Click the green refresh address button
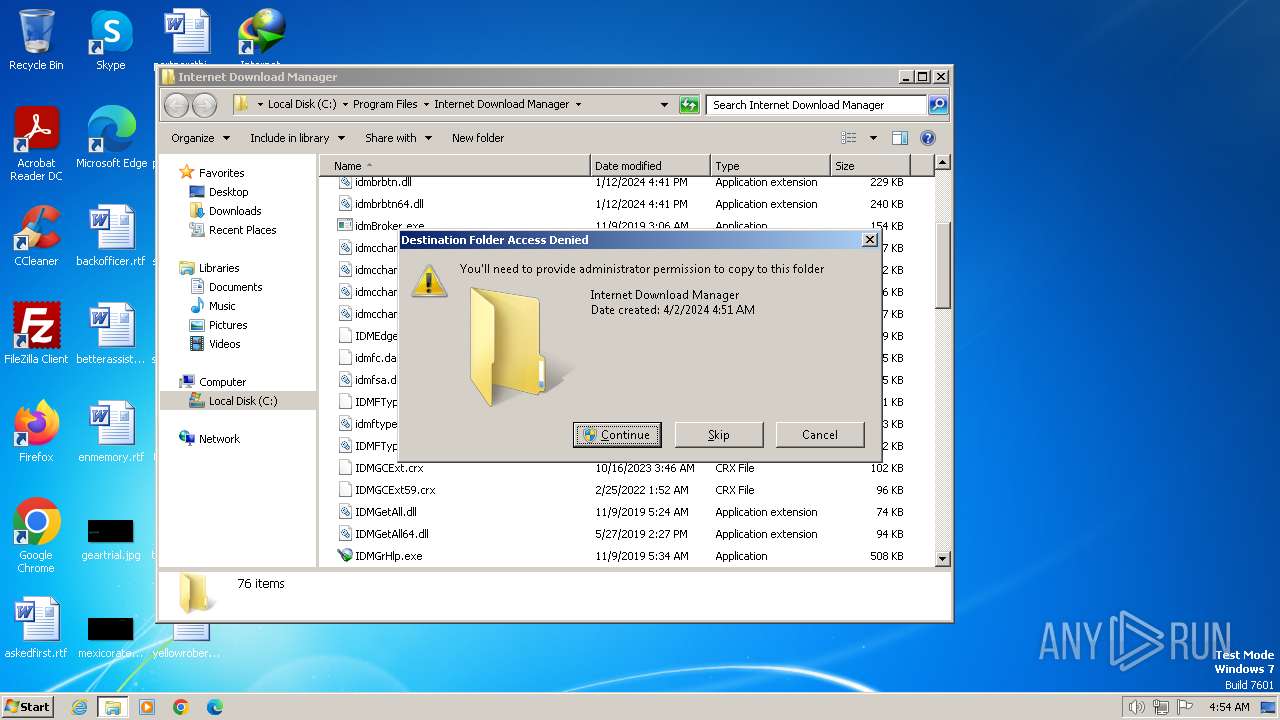 point(689,104)
